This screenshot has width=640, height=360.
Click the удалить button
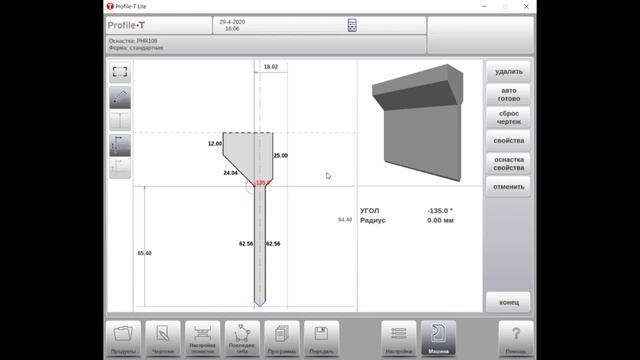[x=509, y=71]
